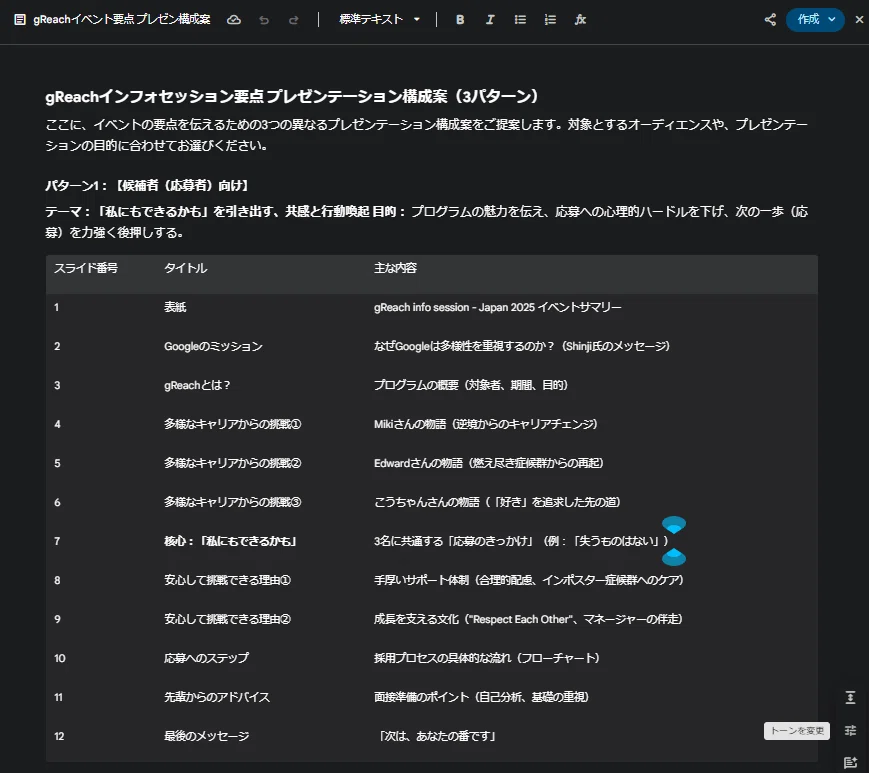Click slide number 10 cell
Viewport: 869px width, 773px height.
tap(60, 658)
